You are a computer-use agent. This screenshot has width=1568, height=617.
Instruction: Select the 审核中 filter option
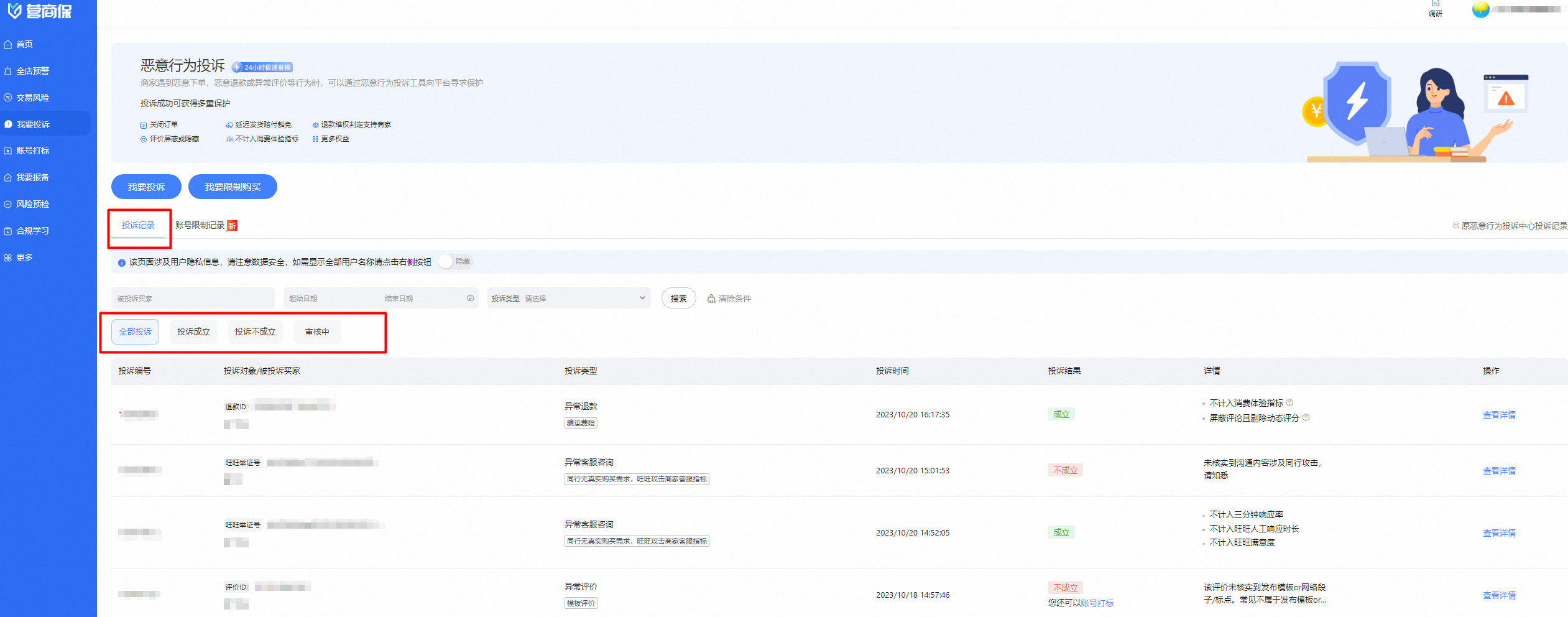coord(317,332)
